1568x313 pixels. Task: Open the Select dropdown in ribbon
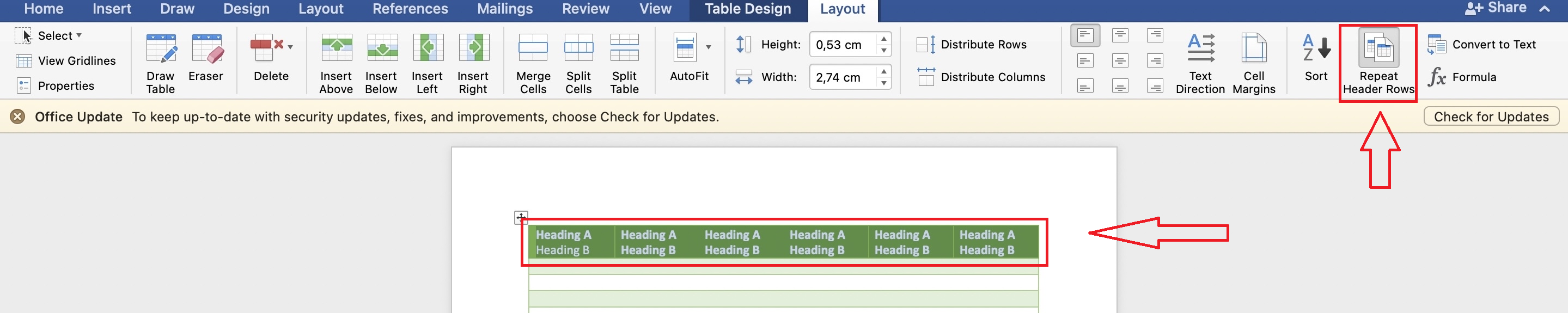click(48, 36)
